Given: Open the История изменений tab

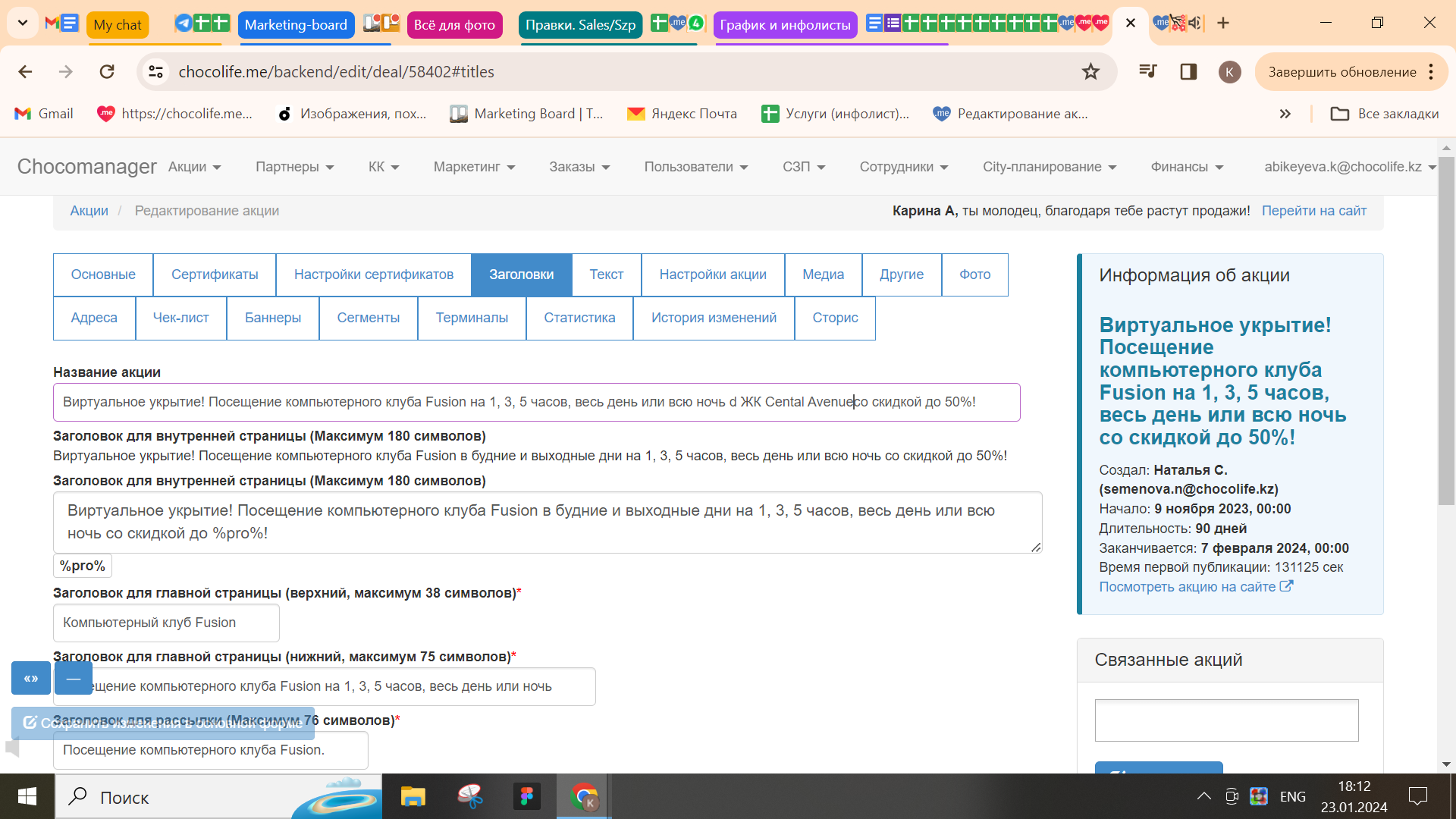Looking at the screenshot, I should pos(714,318).
